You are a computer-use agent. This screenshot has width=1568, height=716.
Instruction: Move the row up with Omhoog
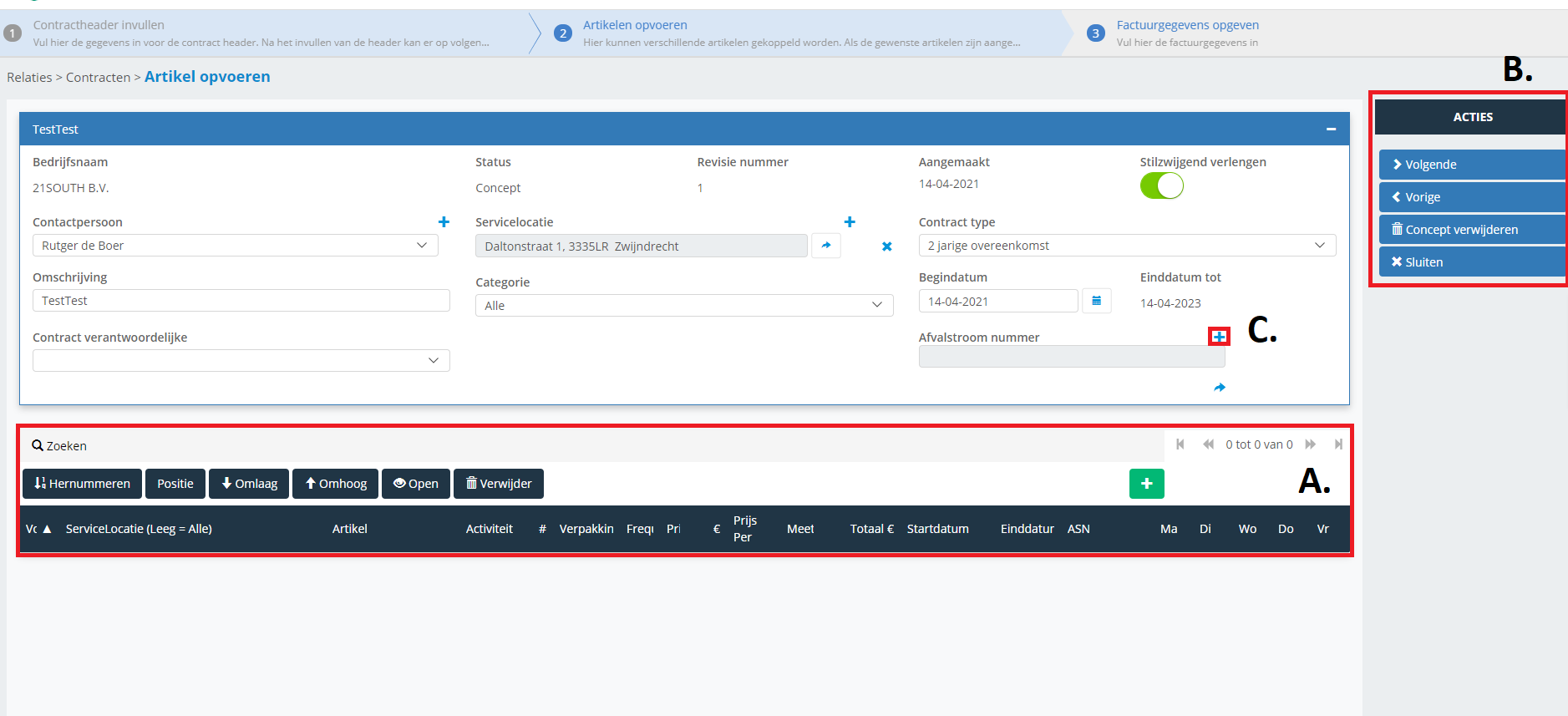click(x=335, y=484)
